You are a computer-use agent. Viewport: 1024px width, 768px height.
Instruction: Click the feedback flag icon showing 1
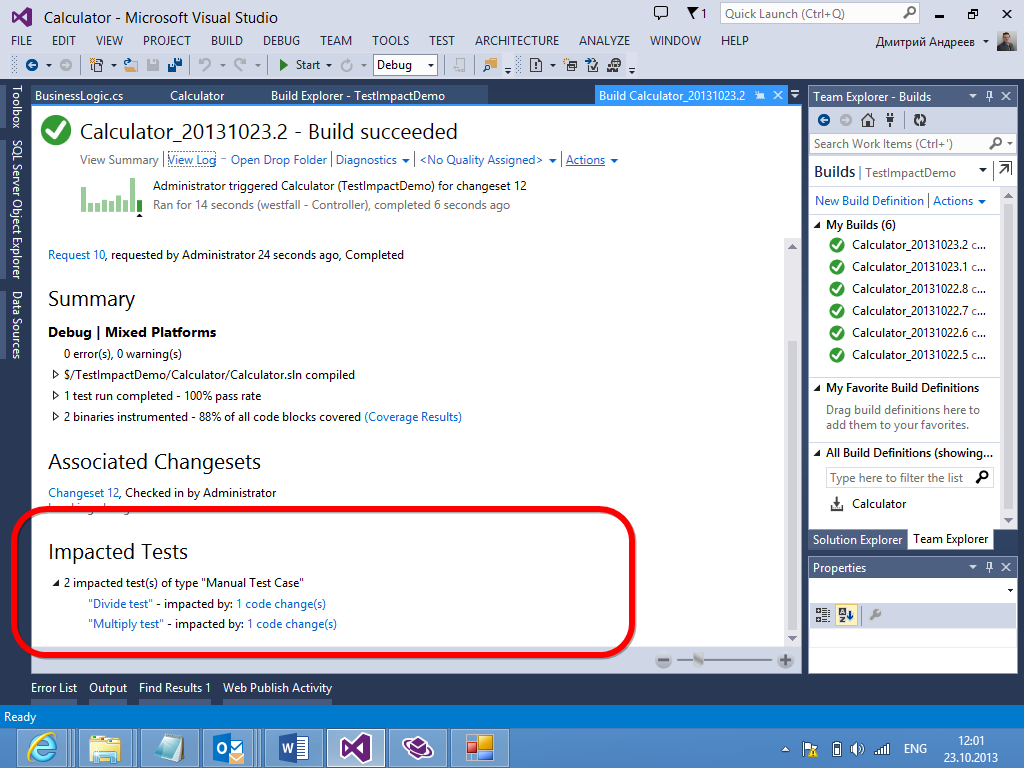coord(697,13)
